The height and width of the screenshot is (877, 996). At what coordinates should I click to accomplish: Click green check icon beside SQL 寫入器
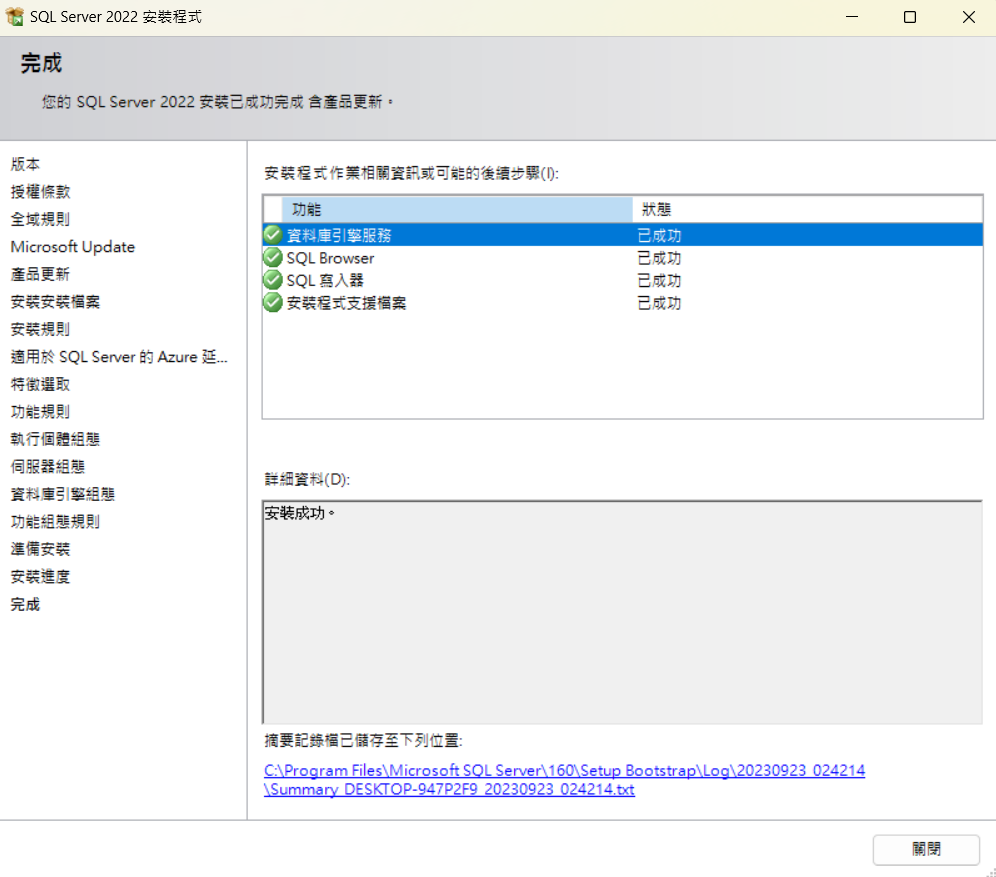tap(273, 280)
